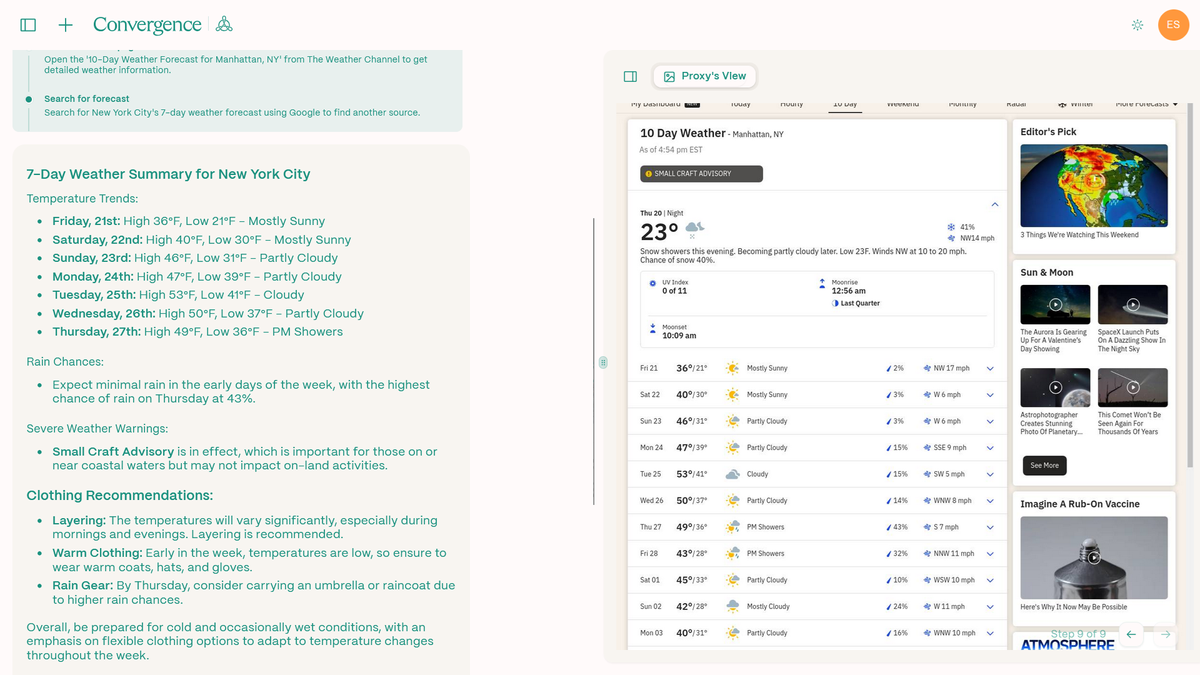Open the ES user profile avatar
Screen dimensions: 1200x675
pyautogui.click(x=1173, y=25)
